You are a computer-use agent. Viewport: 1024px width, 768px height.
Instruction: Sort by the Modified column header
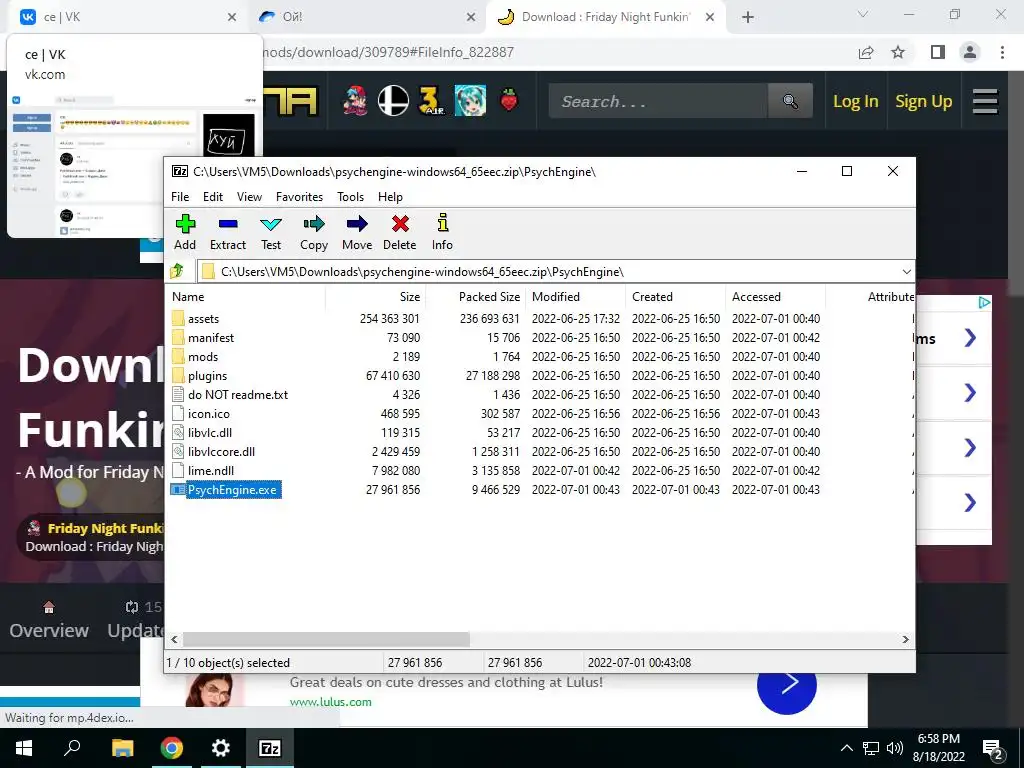coord(576,296)
